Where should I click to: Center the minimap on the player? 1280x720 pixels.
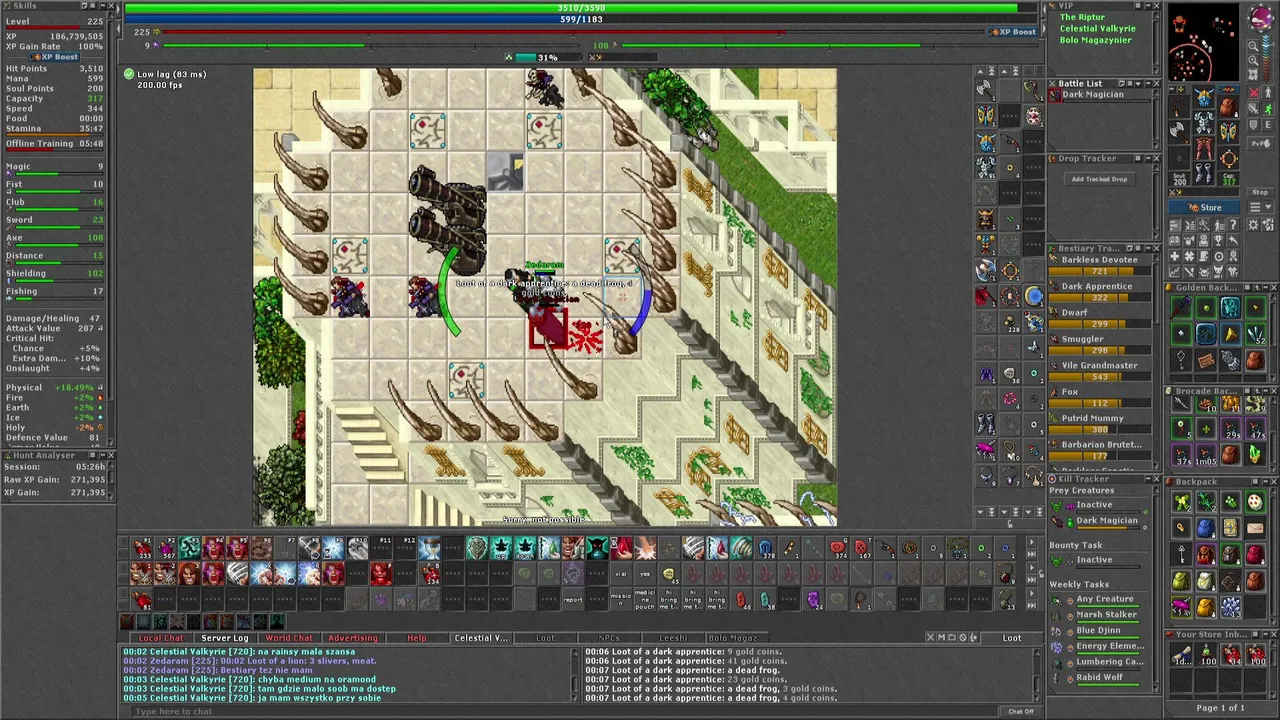(x=1253, y=74)
